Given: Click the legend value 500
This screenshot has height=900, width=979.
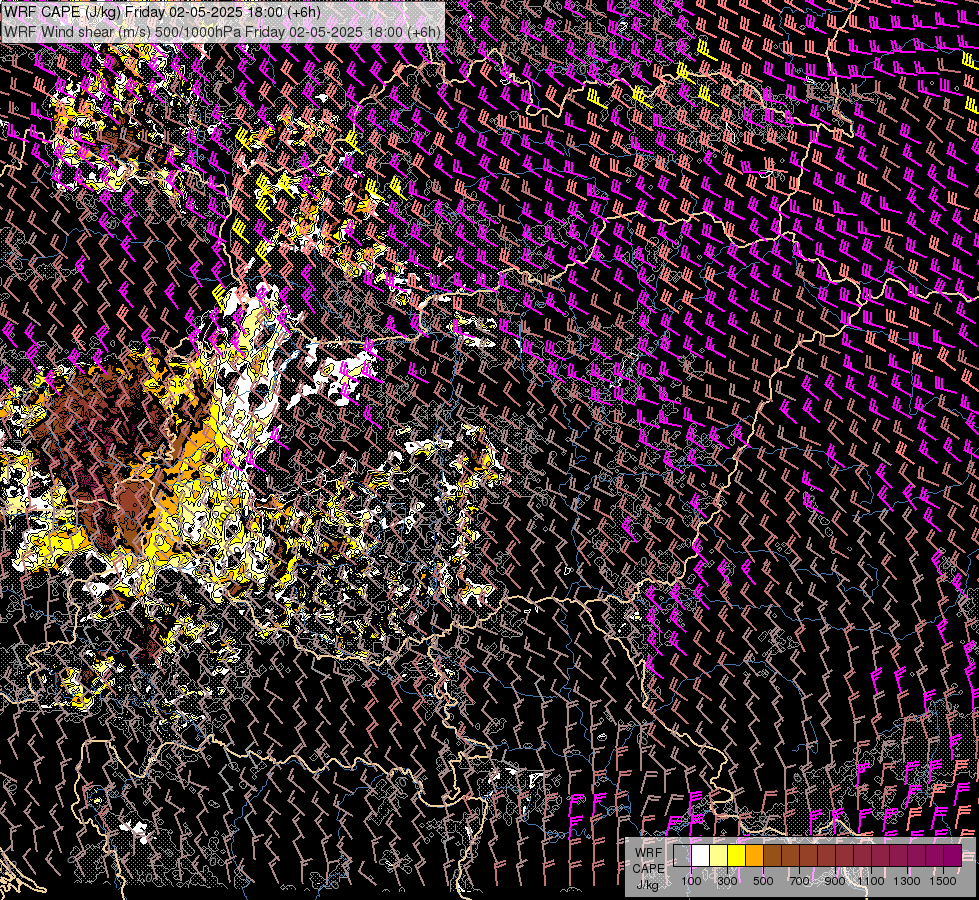Looking at the screenshot, I should pos(763,881).
